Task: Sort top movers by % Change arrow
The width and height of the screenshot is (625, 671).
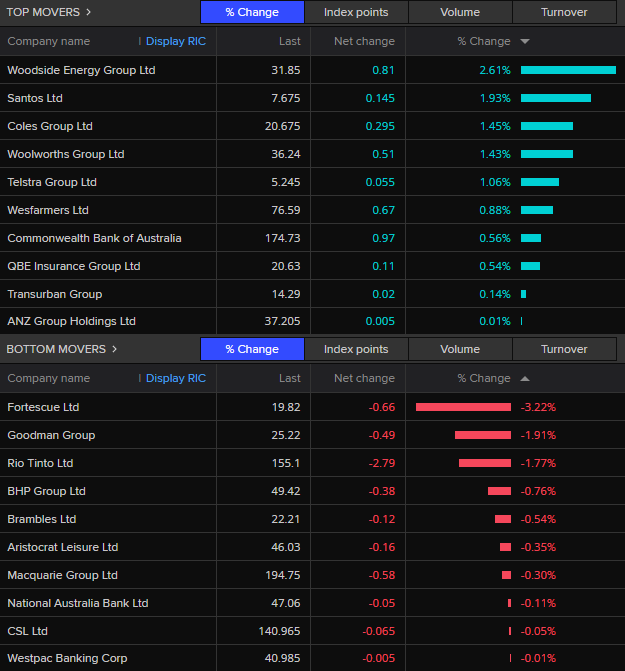Action: (x=525, y=42)
